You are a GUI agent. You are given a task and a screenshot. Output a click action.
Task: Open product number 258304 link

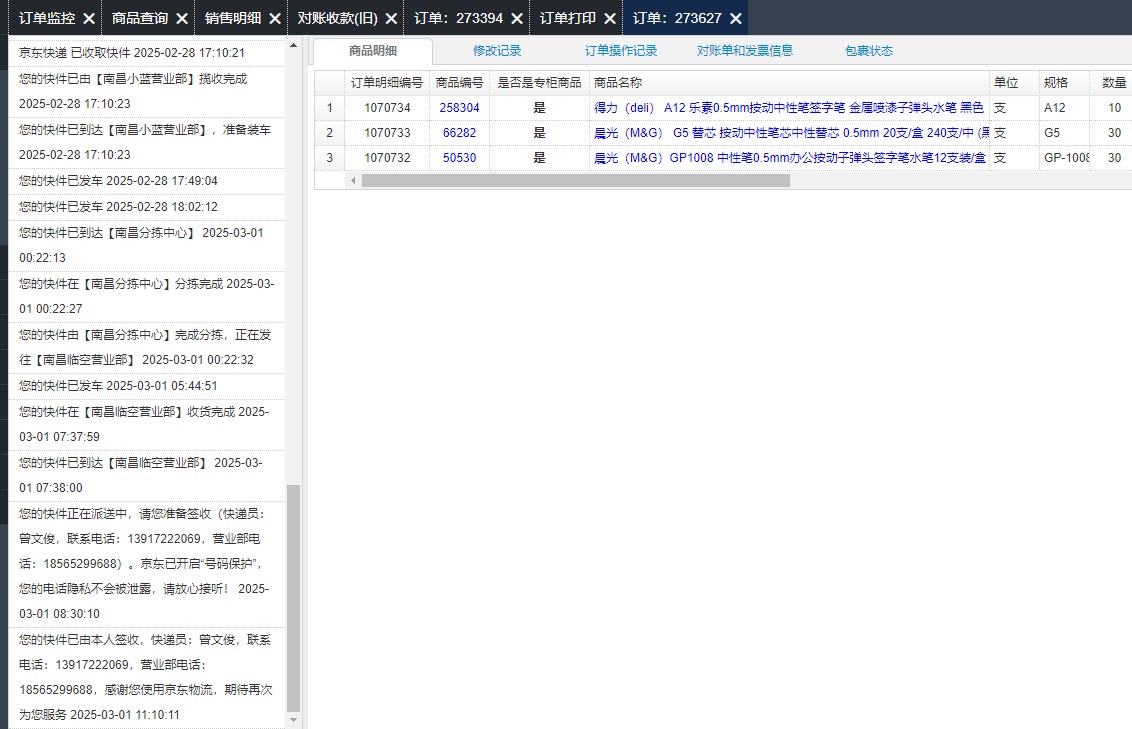click(459, 108)
